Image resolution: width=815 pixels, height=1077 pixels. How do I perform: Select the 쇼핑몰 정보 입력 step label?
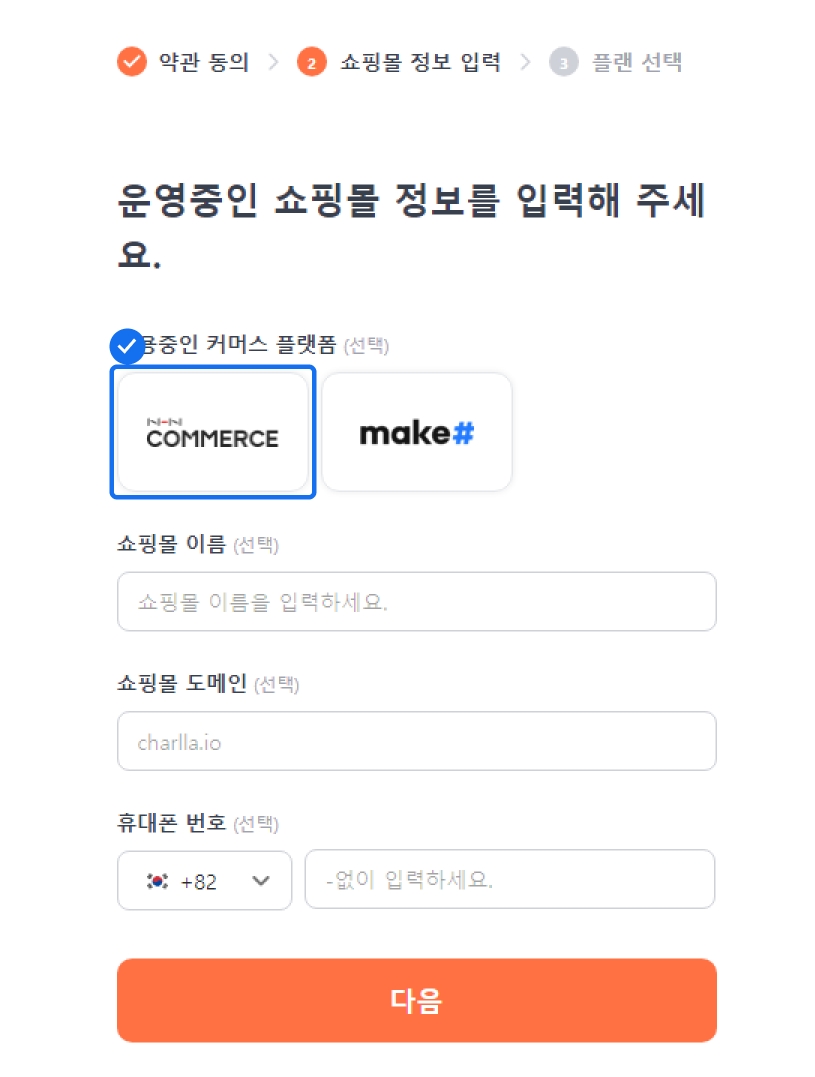point(420,62)
